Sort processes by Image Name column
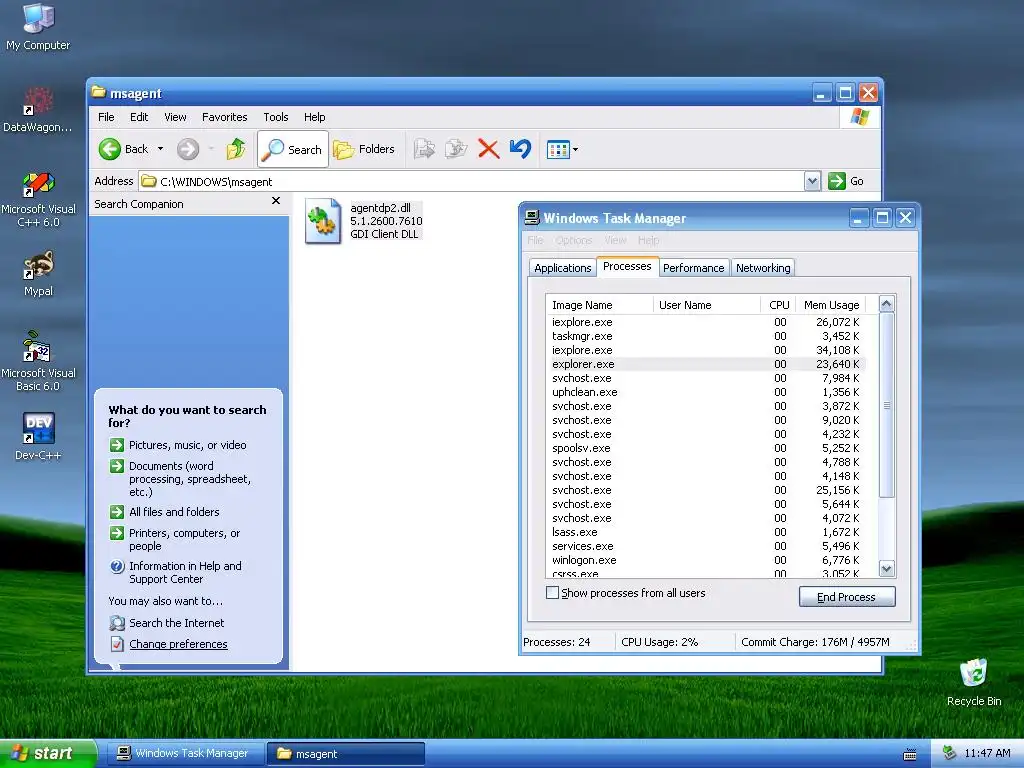 [x=599, y=305]
